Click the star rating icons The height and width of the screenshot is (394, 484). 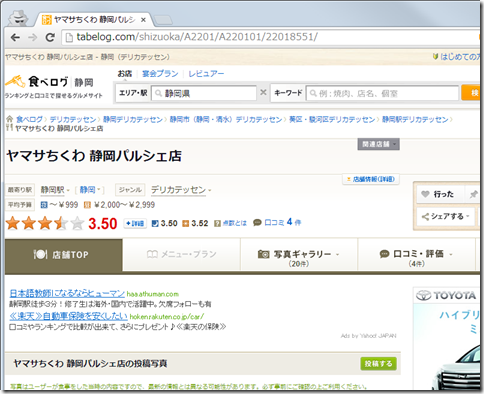(45, 223)
